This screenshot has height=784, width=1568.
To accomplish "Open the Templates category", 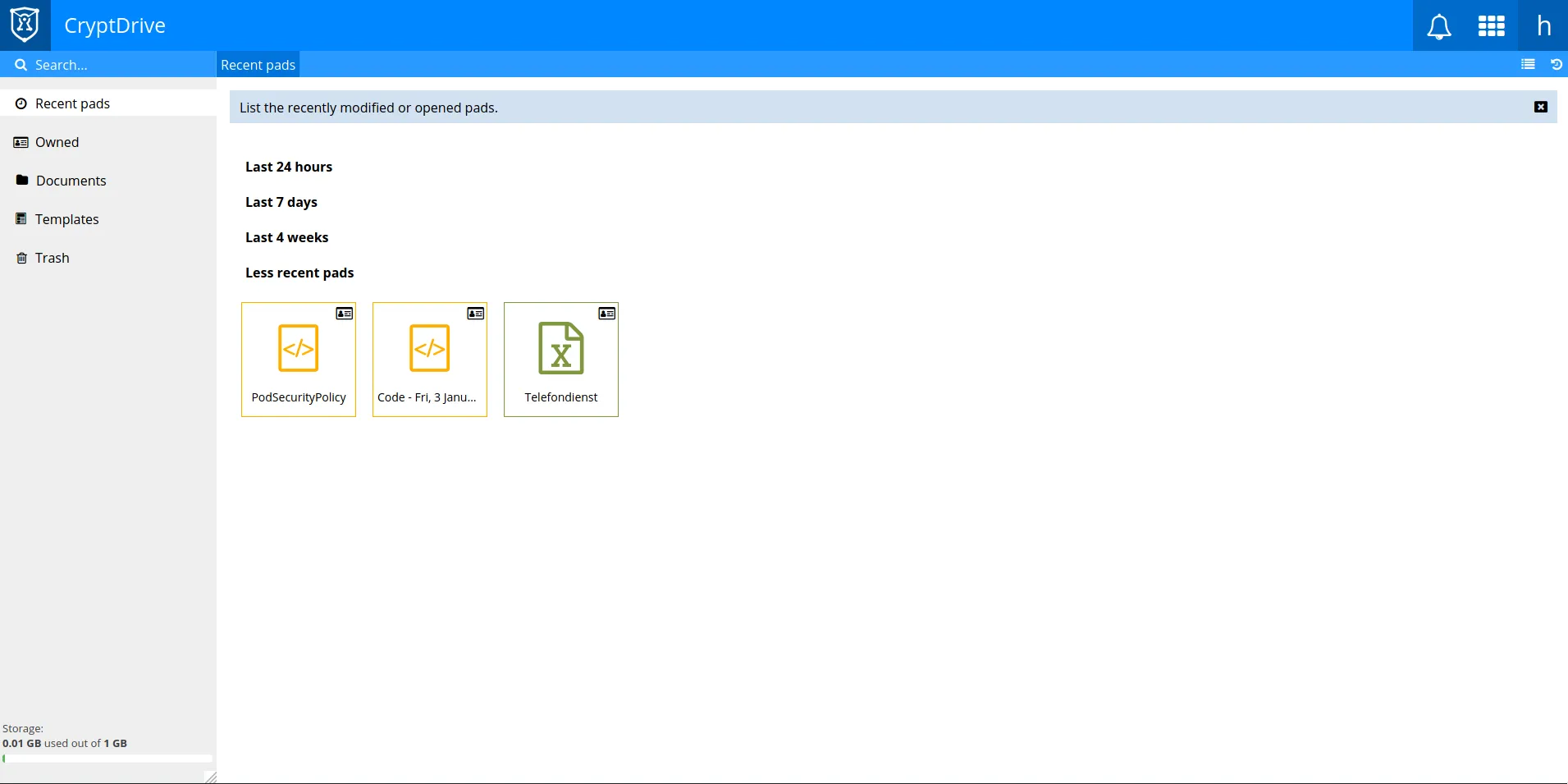I will pos(108,219).
